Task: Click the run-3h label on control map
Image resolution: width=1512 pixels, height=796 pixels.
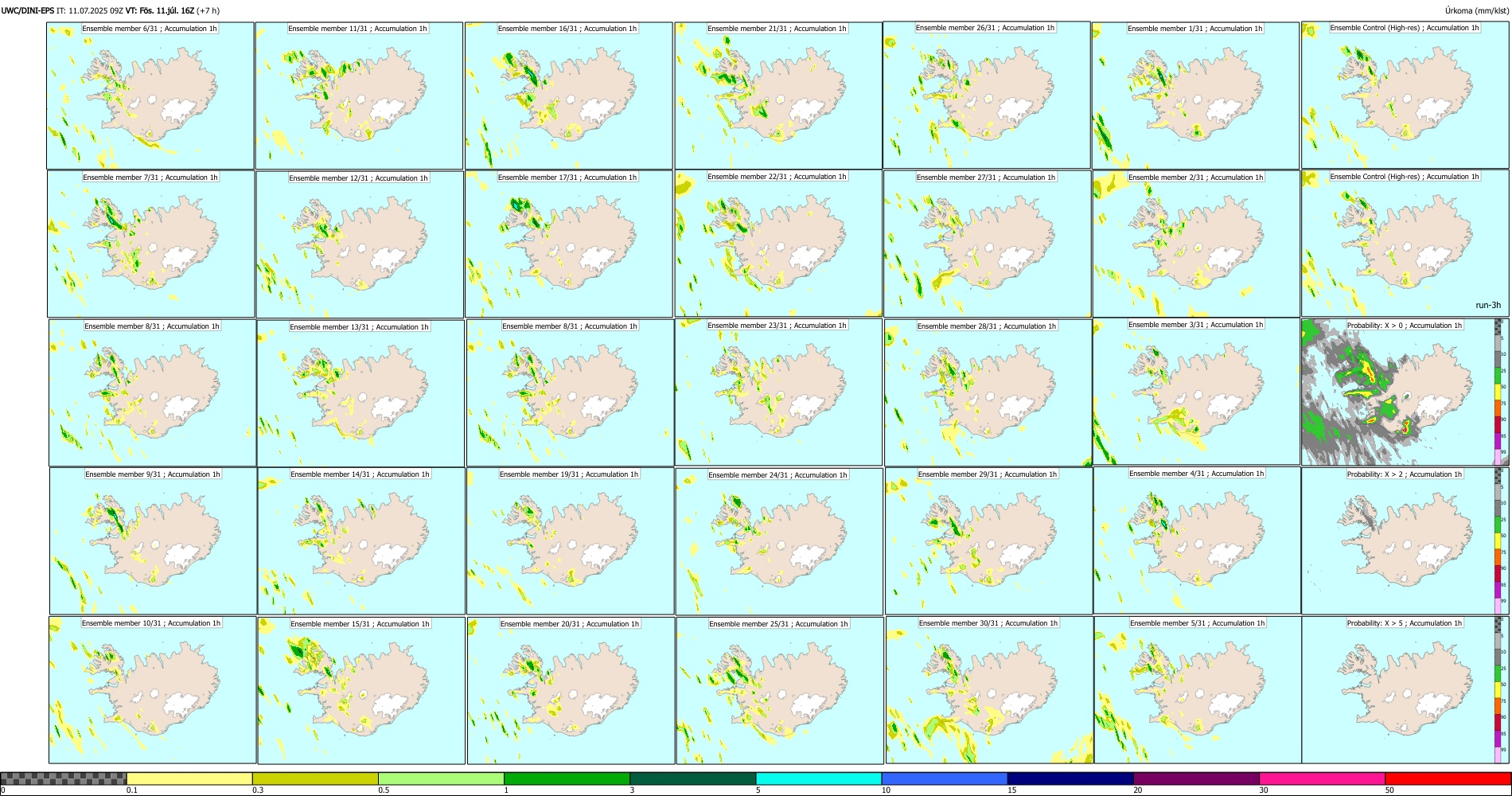Action: 1487,306
